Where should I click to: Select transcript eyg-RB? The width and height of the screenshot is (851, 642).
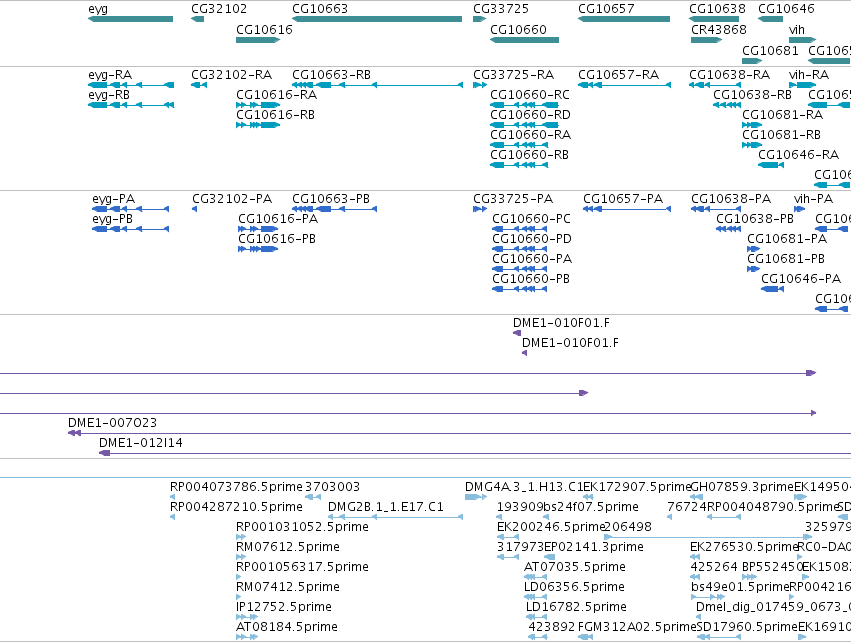pos(131,105)
